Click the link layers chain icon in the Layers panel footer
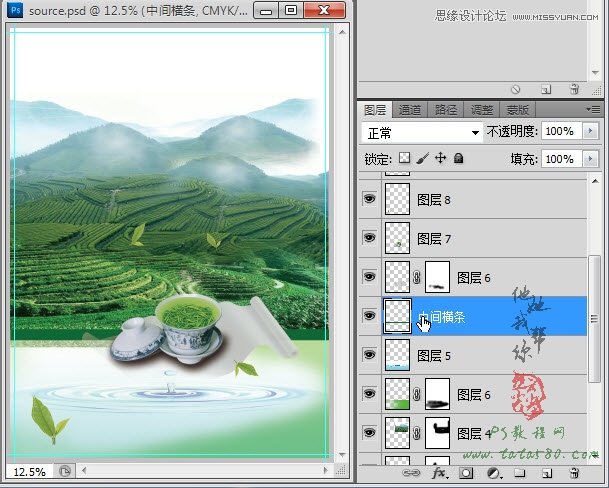The height and width of the screenshot is (488, 609). (411, 473)
